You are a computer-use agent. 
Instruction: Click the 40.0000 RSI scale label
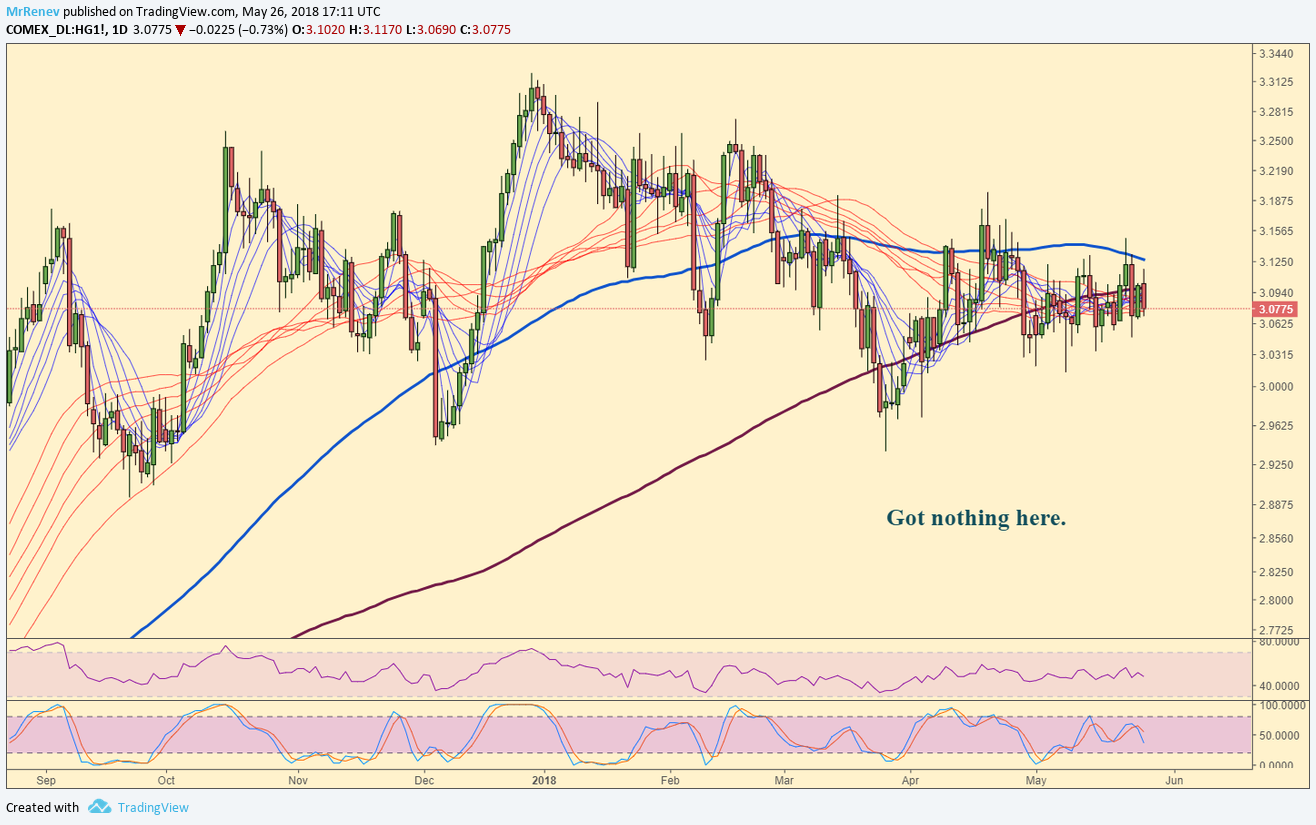pos(1281,687)
